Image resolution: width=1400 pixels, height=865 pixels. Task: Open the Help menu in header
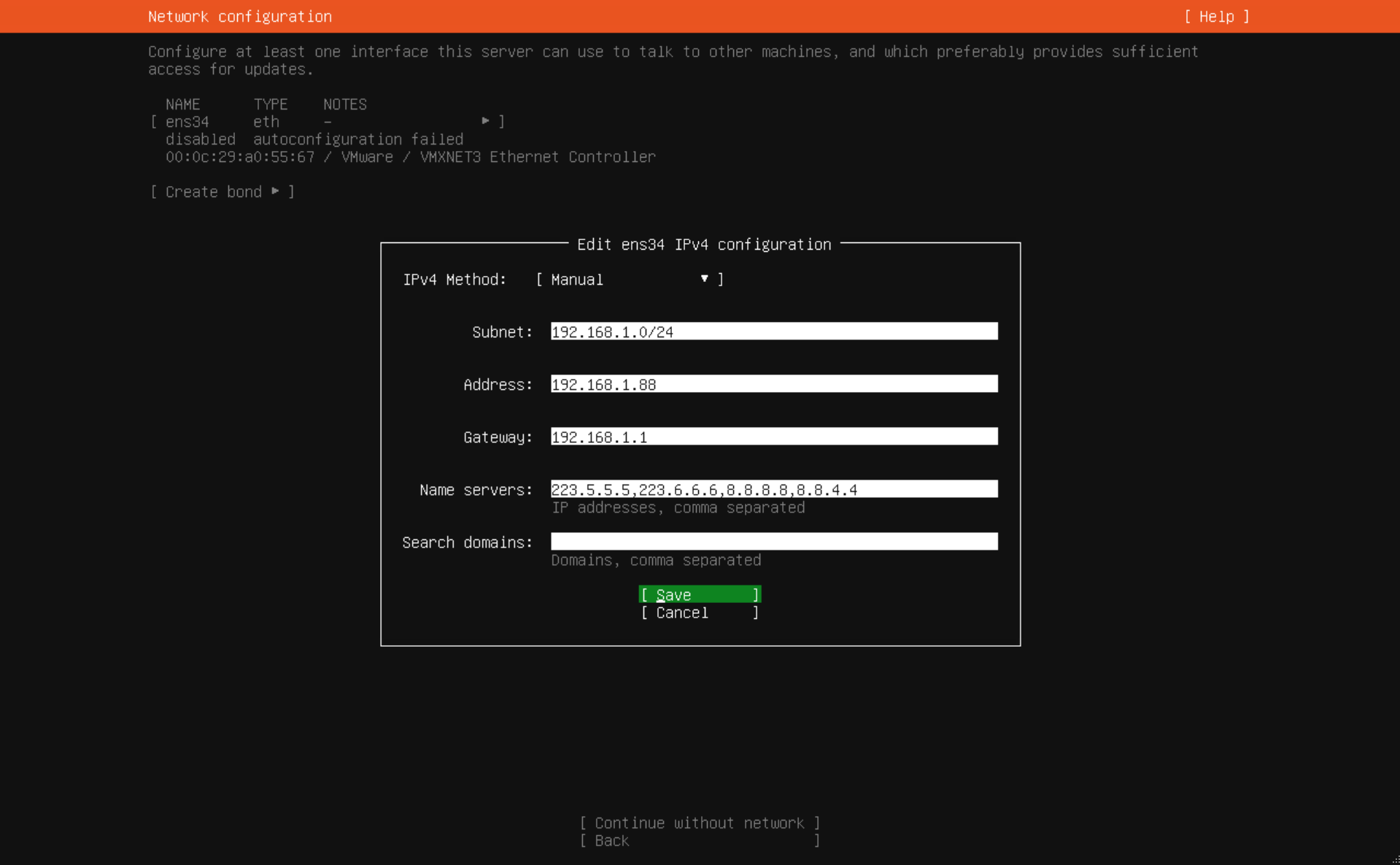click(x=1216, y=16)
